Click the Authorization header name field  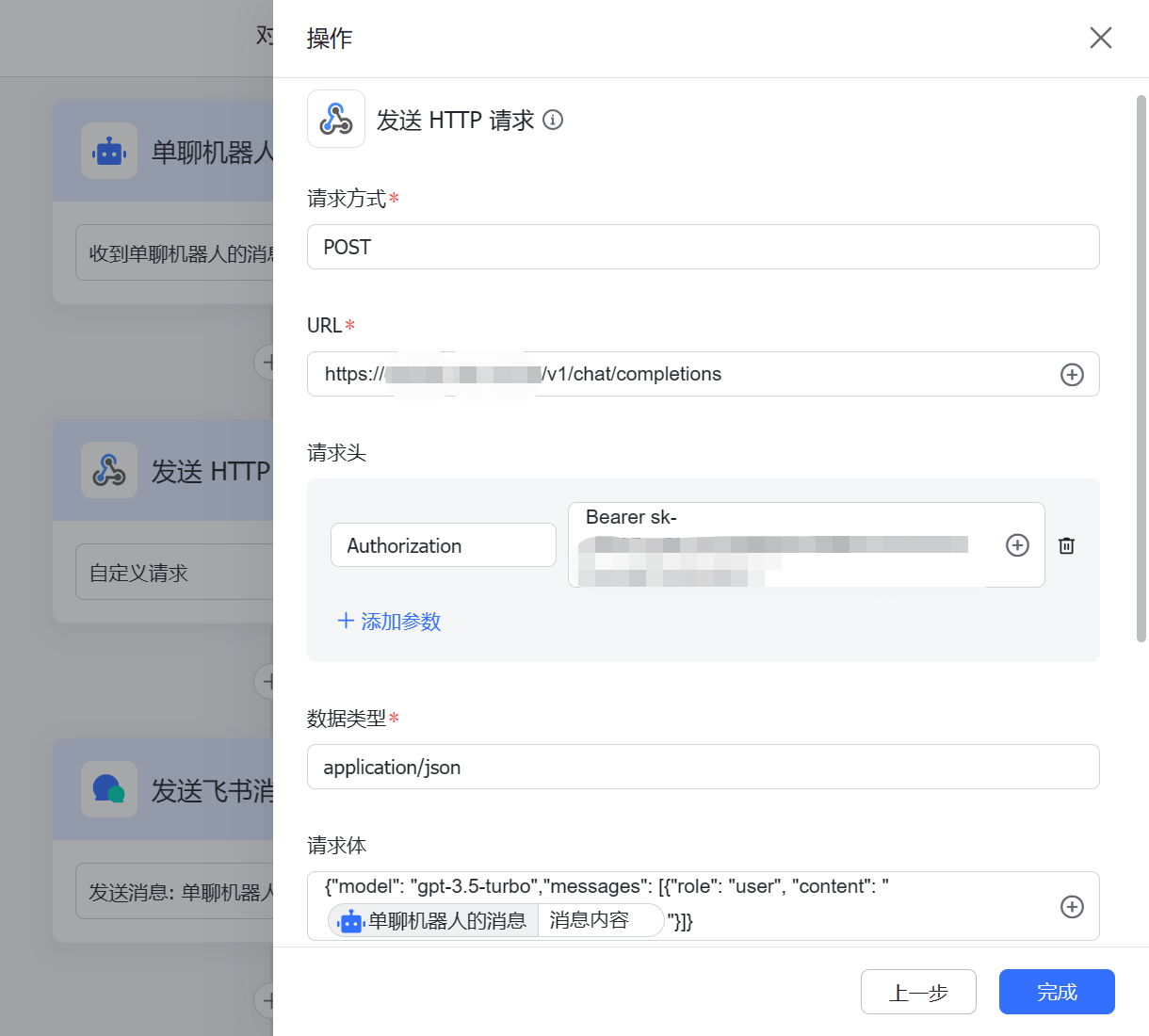pyautogui.click(x=443, y=544)
